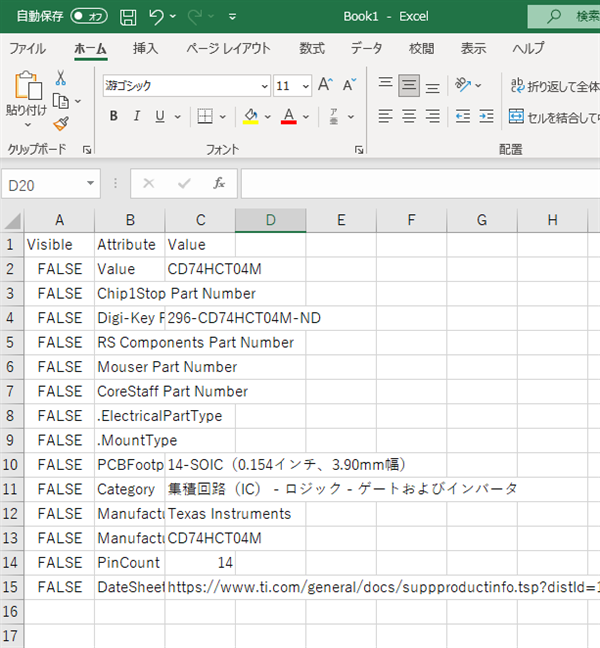Click the Paste clipboard icon
Viewport: 600px width, 648px height.
pyautogui.click(x=28, y=85)
